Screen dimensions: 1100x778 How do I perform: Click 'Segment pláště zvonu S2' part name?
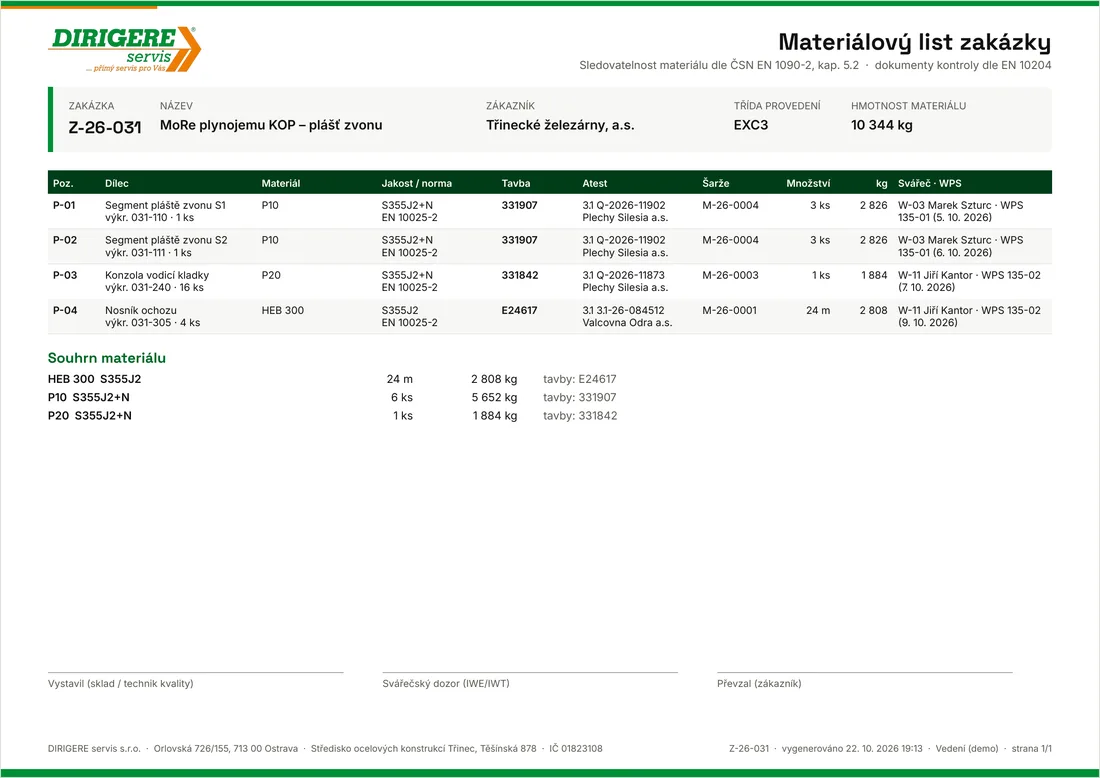(x=166, y=240)
